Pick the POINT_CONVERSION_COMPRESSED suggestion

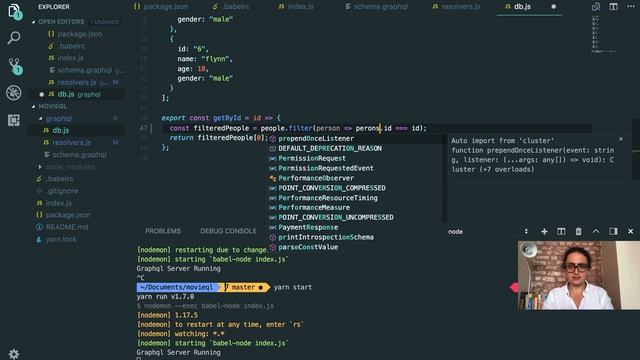coord(357,188)
